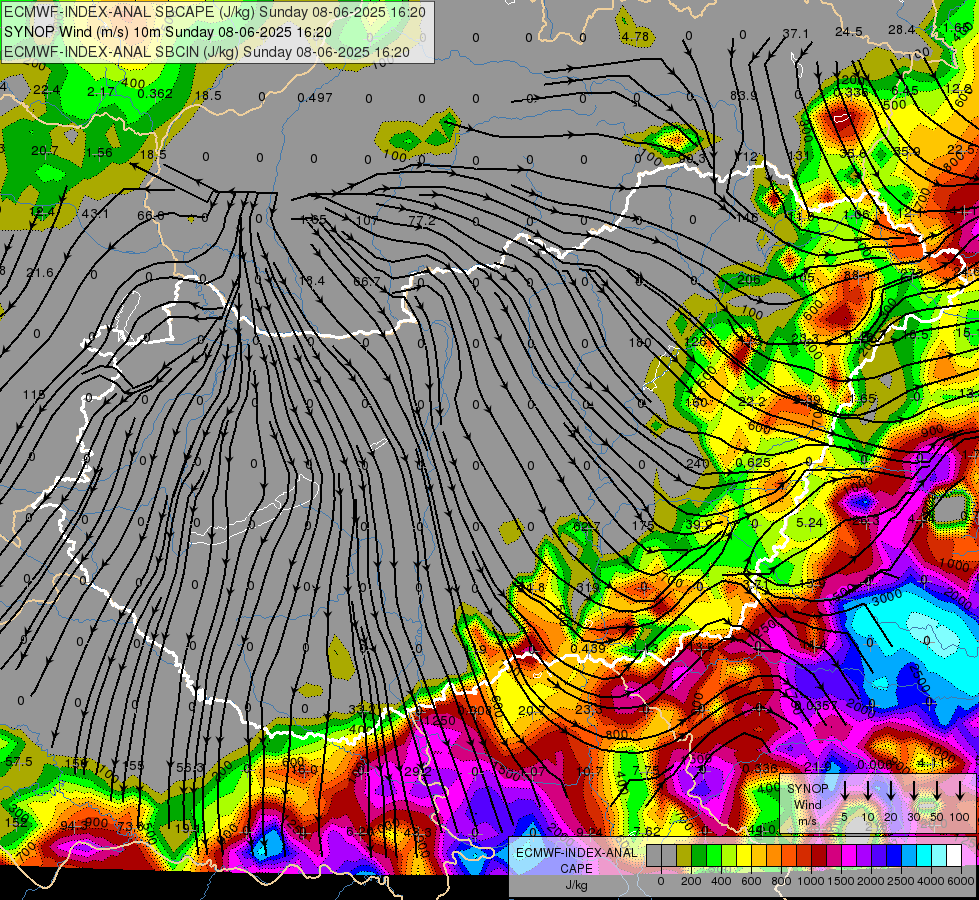Click the map value '5.24'
979x900 pixels.
pyautogui.click(x=810, y=522)
